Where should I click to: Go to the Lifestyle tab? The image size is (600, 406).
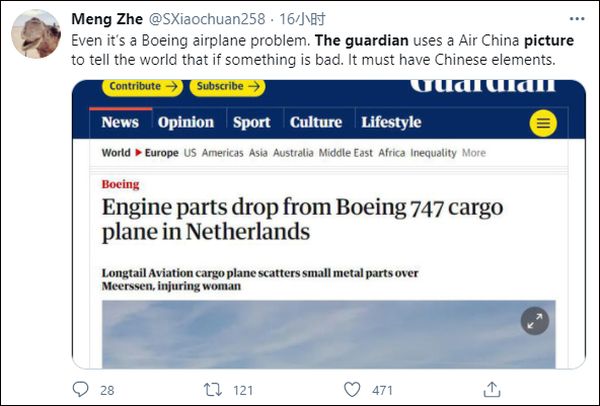pyautogui.click(x=391, y=122)
